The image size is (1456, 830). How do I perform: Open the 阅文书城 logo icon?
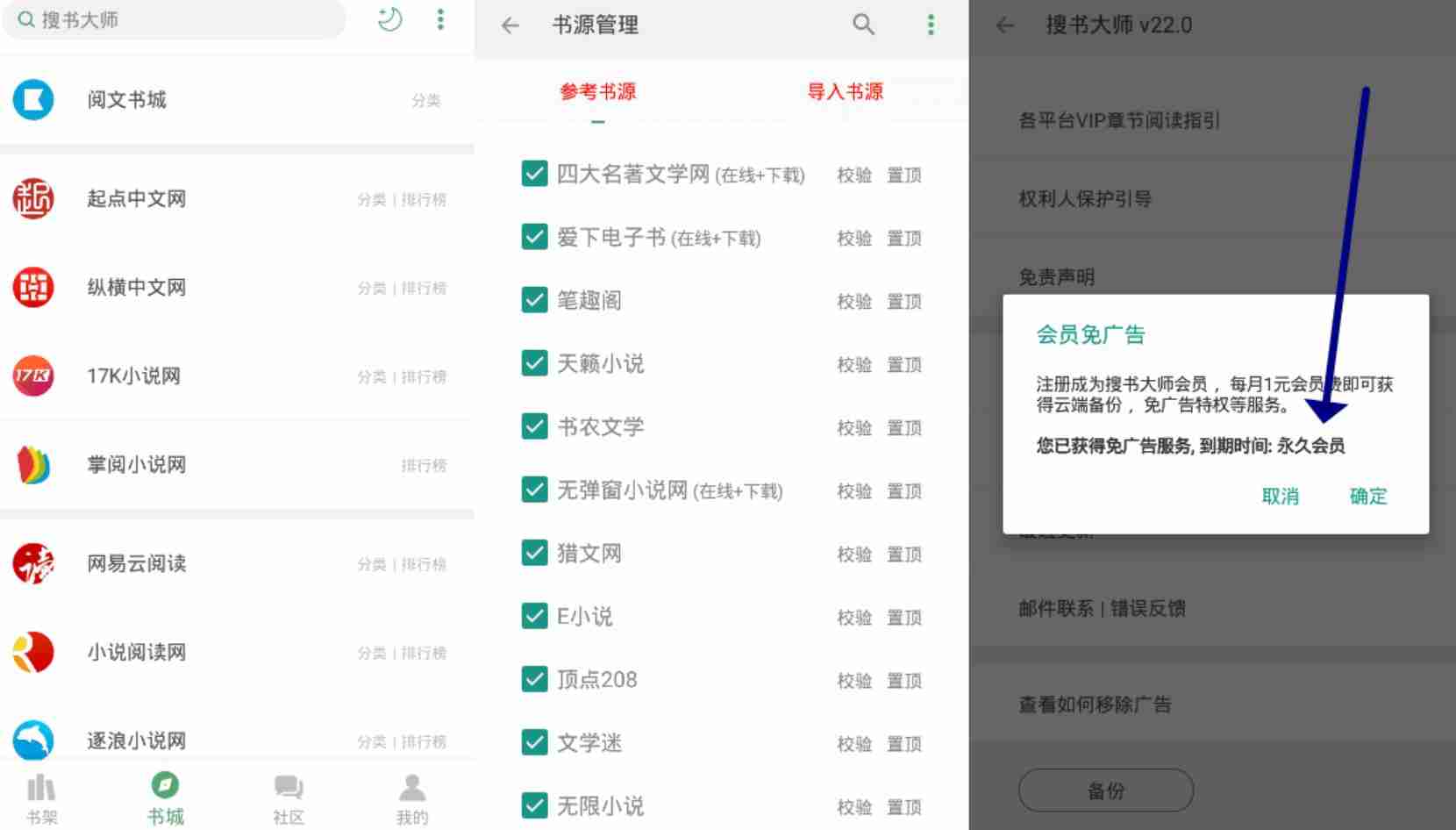click(33, 99)
